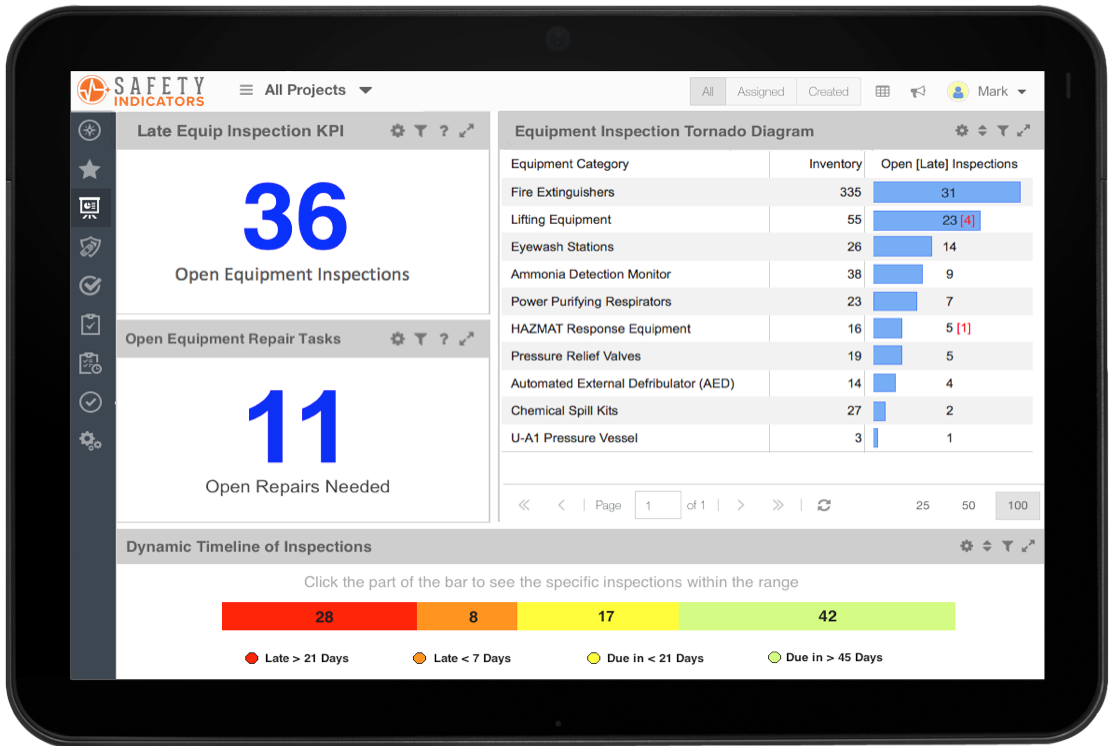Toggle the Assigned filter in the top bar
The width and height of the screenshot is (1113, 751).
(761, 90)
